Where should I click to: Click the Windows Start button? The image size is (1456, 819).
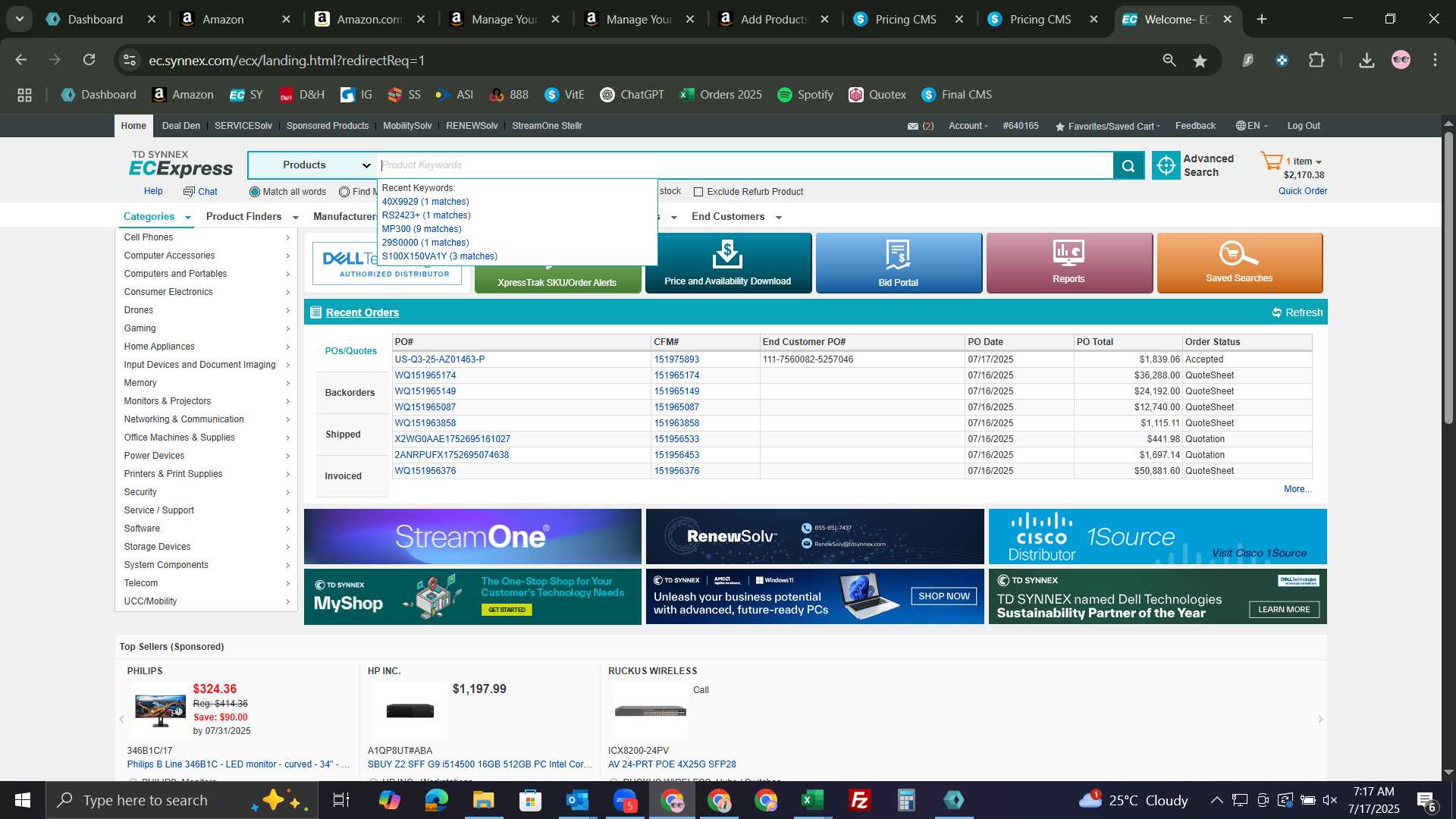[23, 800]
